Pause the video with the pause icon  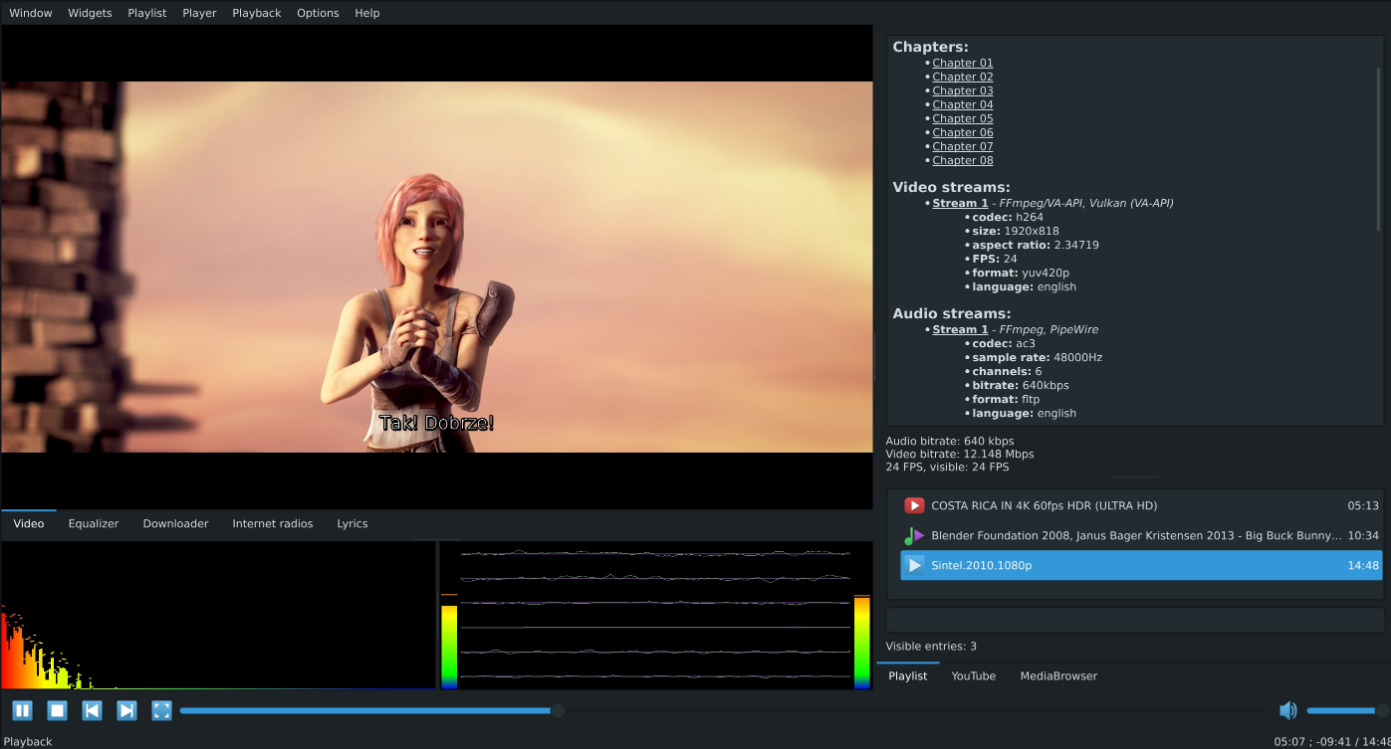click(x=22, y=710)
